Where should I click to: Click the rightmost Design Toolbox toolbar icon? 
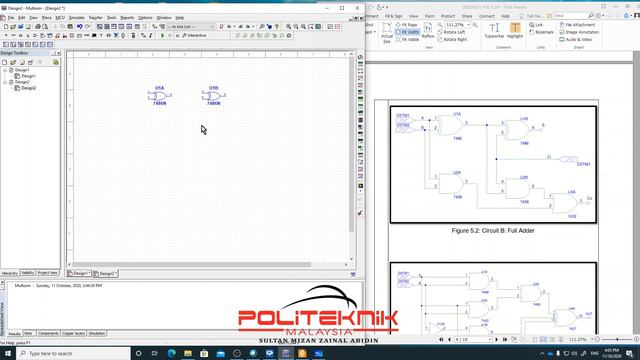(56, 62)
